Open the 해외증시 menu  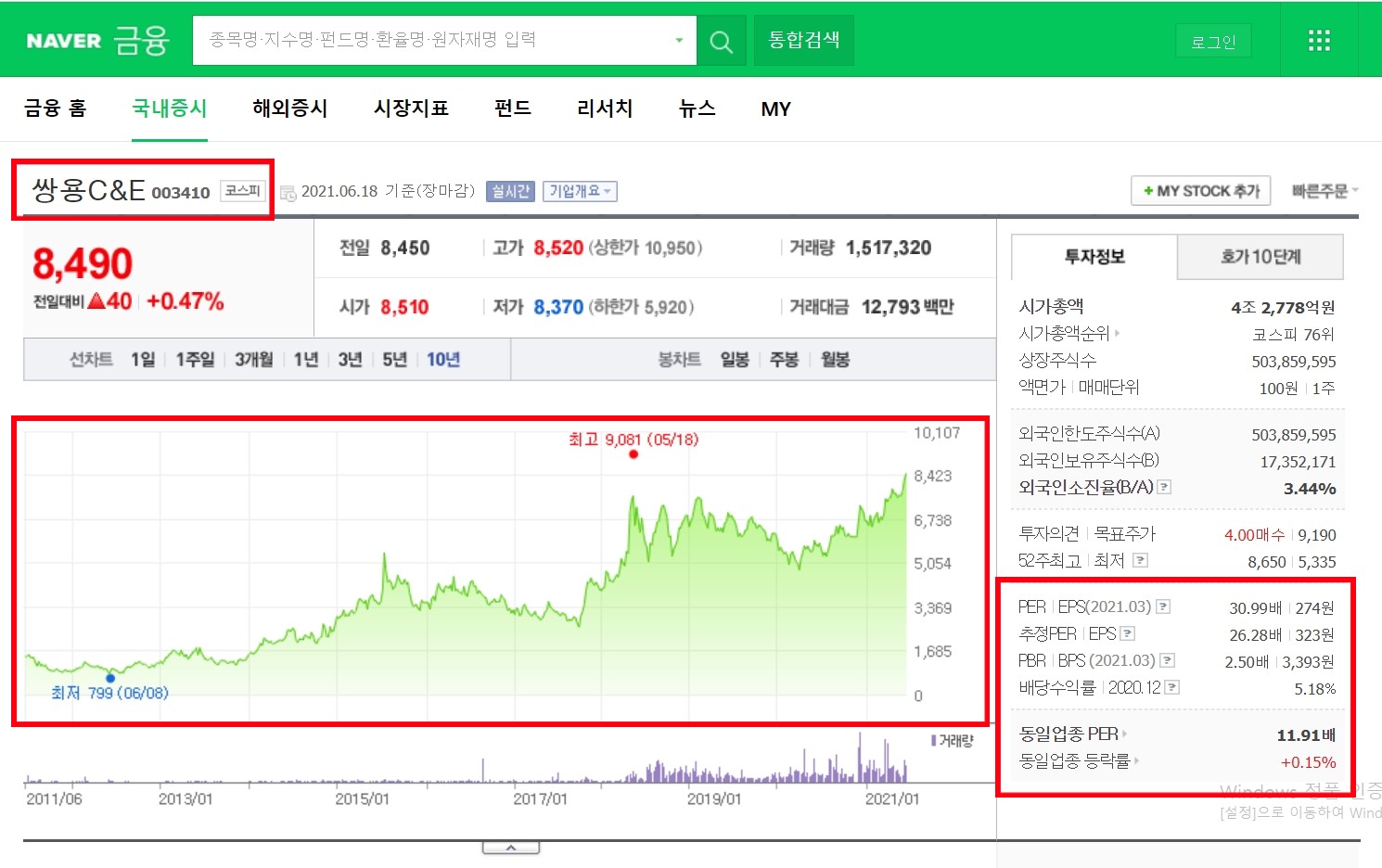click(290, 108)
